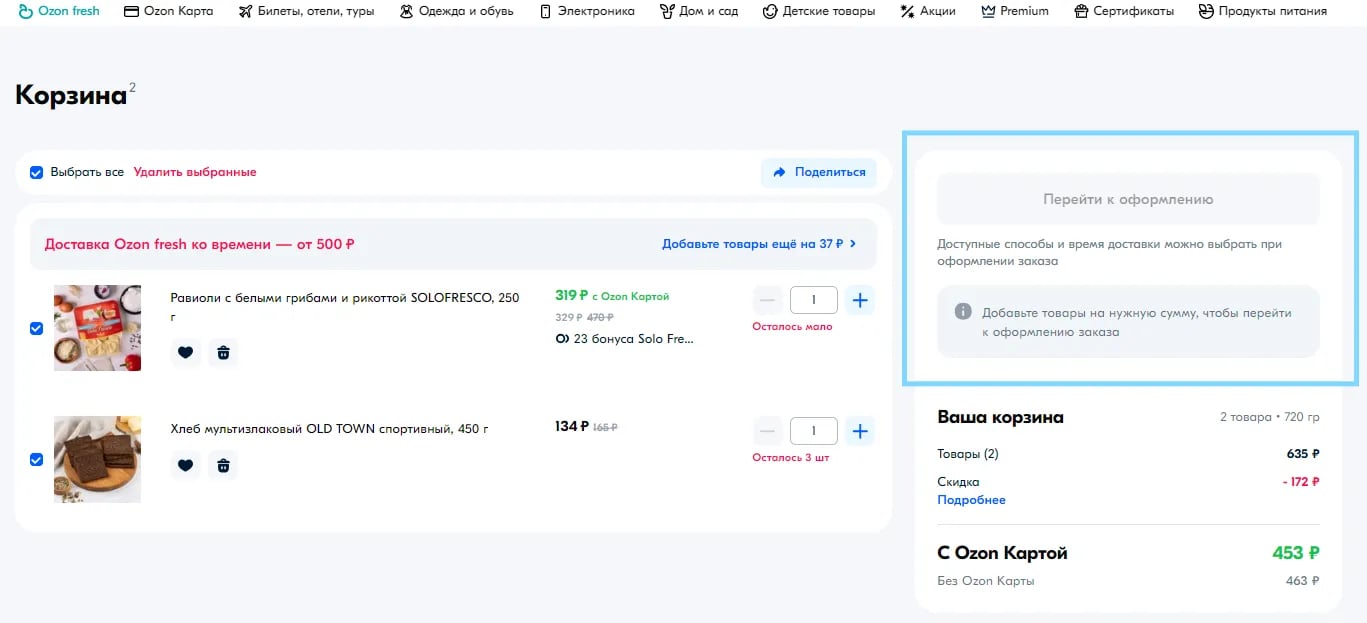Click the С Ozon Картой total 453 ₽
The image size is (1367, 623).
(x=1295, y=553)
